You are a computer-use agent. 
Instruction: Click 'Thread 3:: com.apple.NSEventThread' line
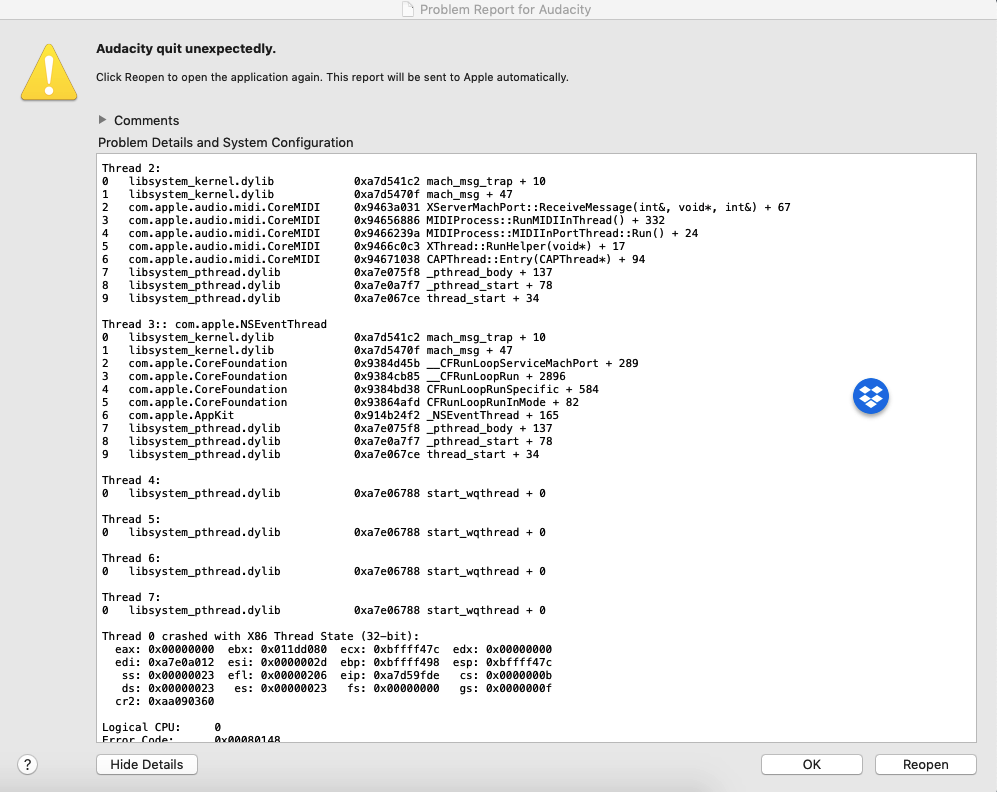tap(214, 324)
